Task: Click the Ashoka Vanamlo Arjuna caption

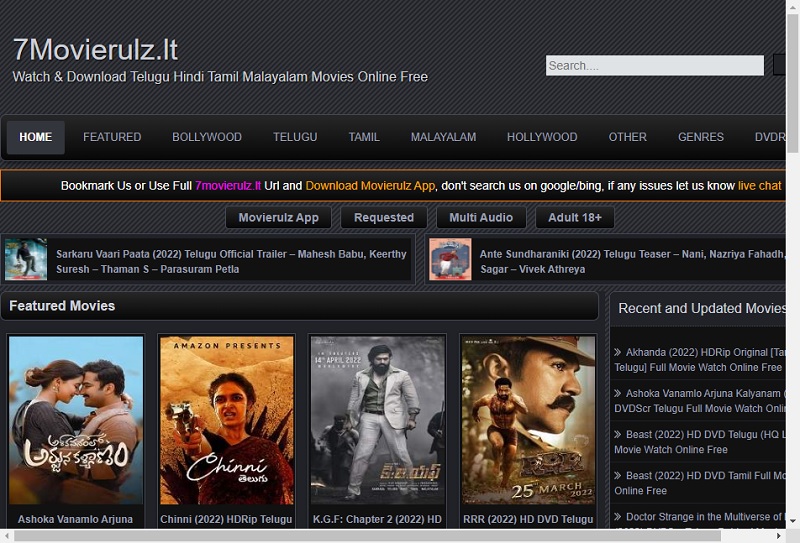Action: tap(76, 520)
